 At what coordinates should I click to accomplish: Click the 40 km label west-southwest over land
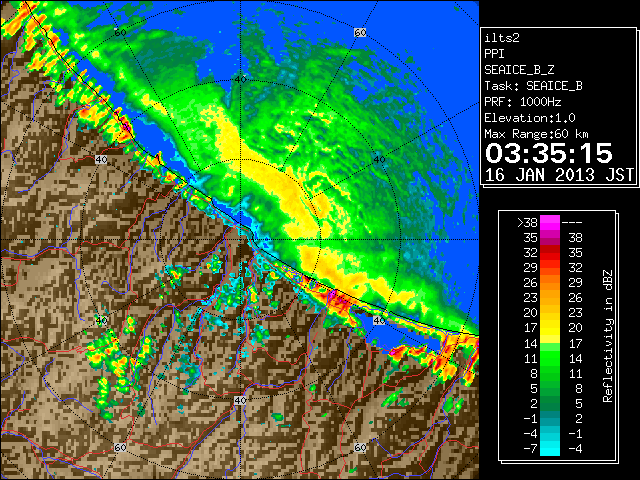point(101,320)
